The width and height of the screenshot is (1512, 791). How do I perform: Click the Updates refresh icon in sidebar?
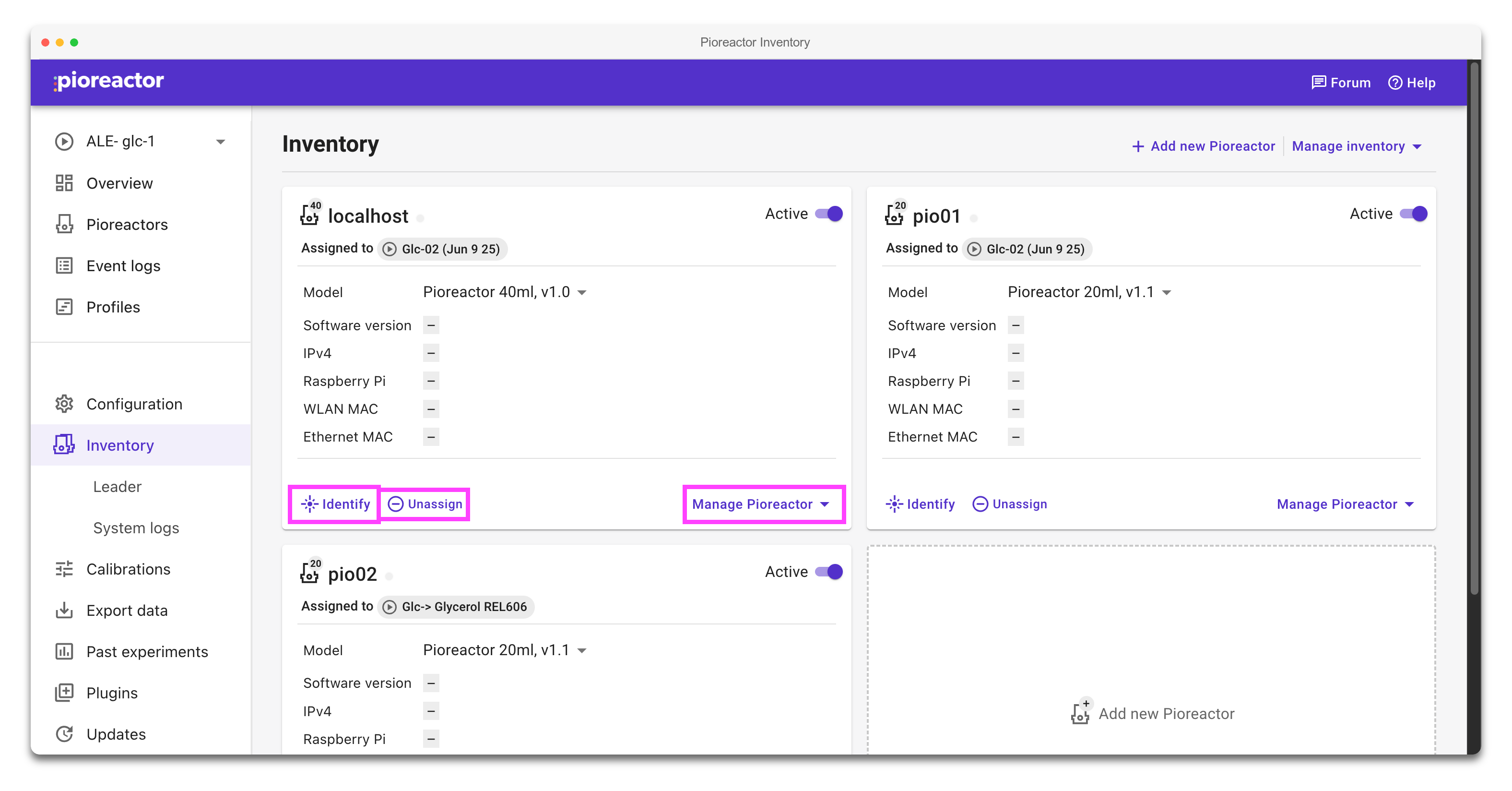(64, 734)
